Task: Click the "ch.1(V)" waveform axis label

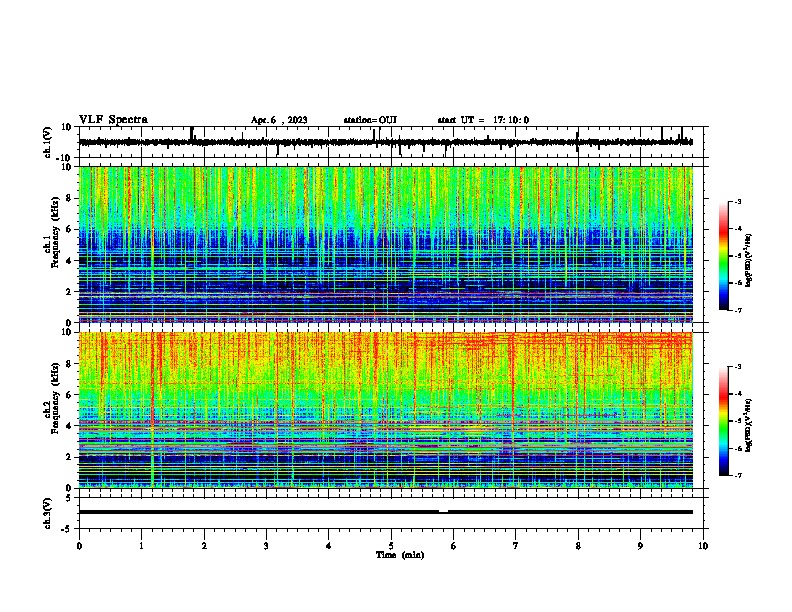Action: pos(47,142)
